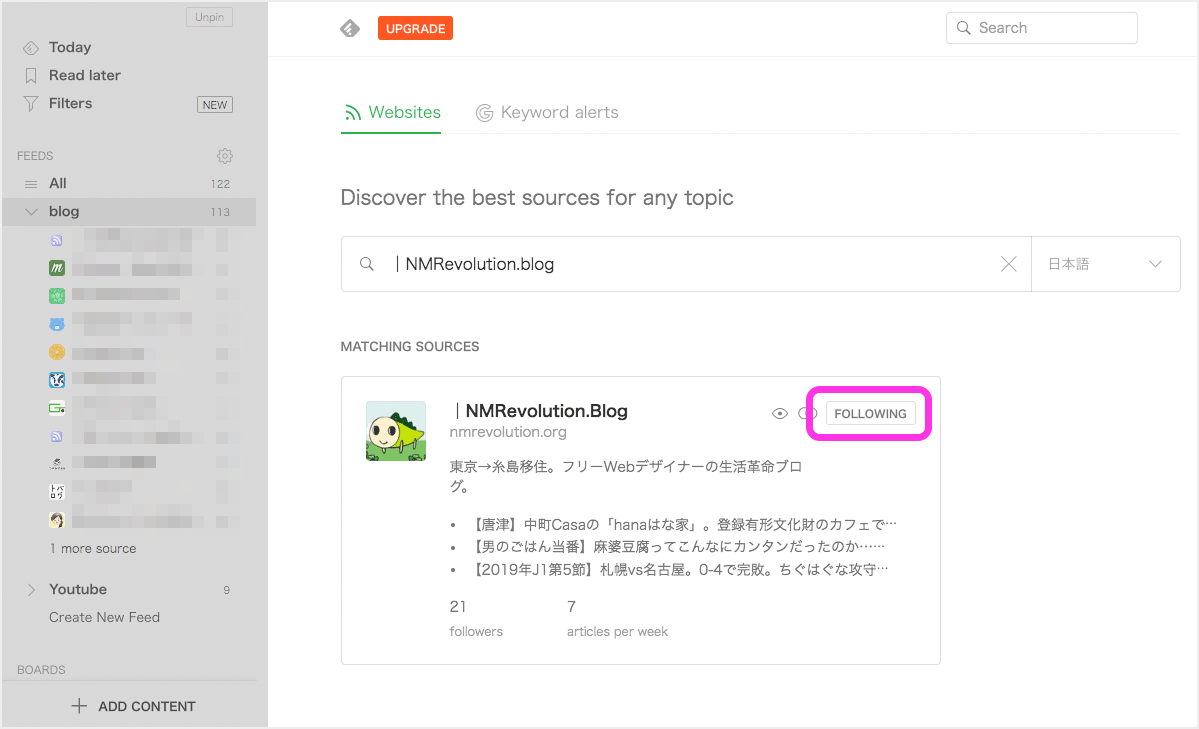Select the blue bear feed icon
The height and width of the screenshot is (729, 1199).
[57, 324]
